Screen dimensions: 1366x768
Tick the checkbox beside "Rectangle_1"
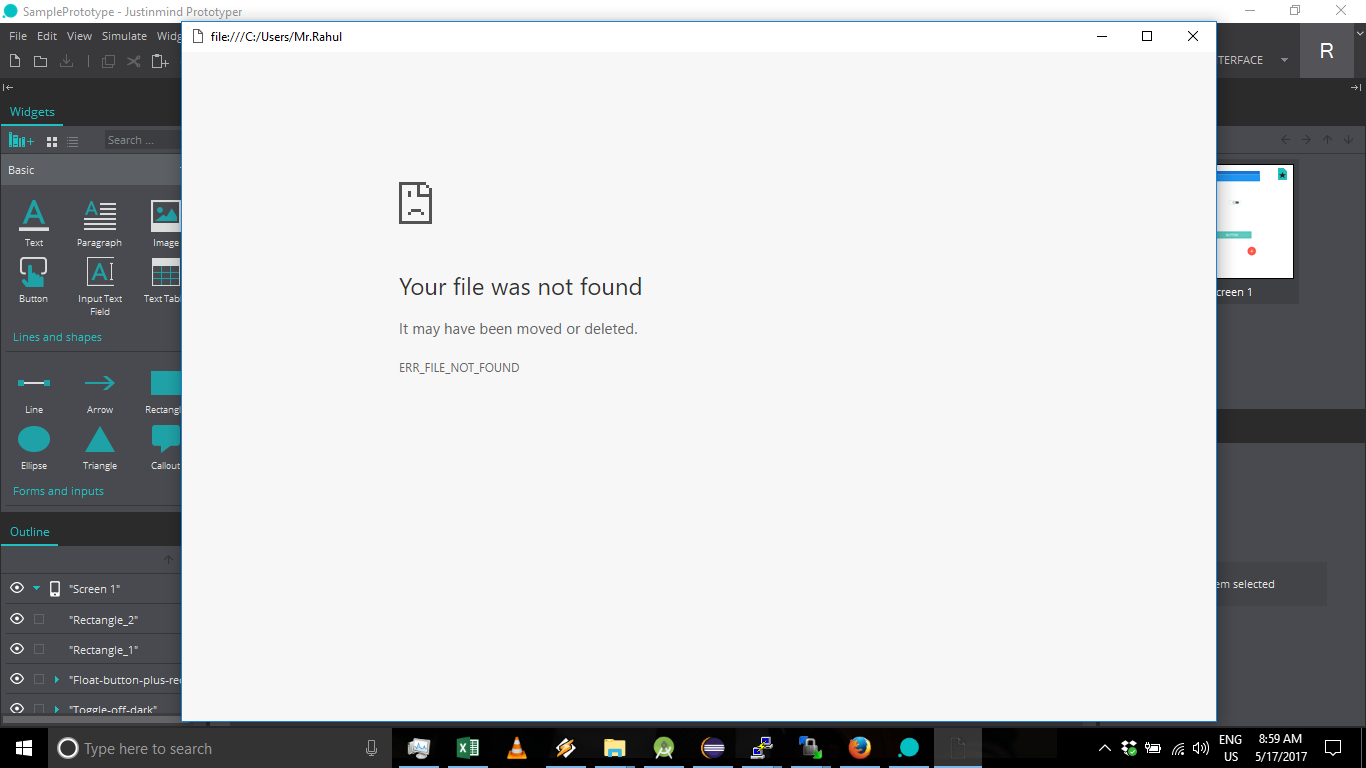click(39, 650)
